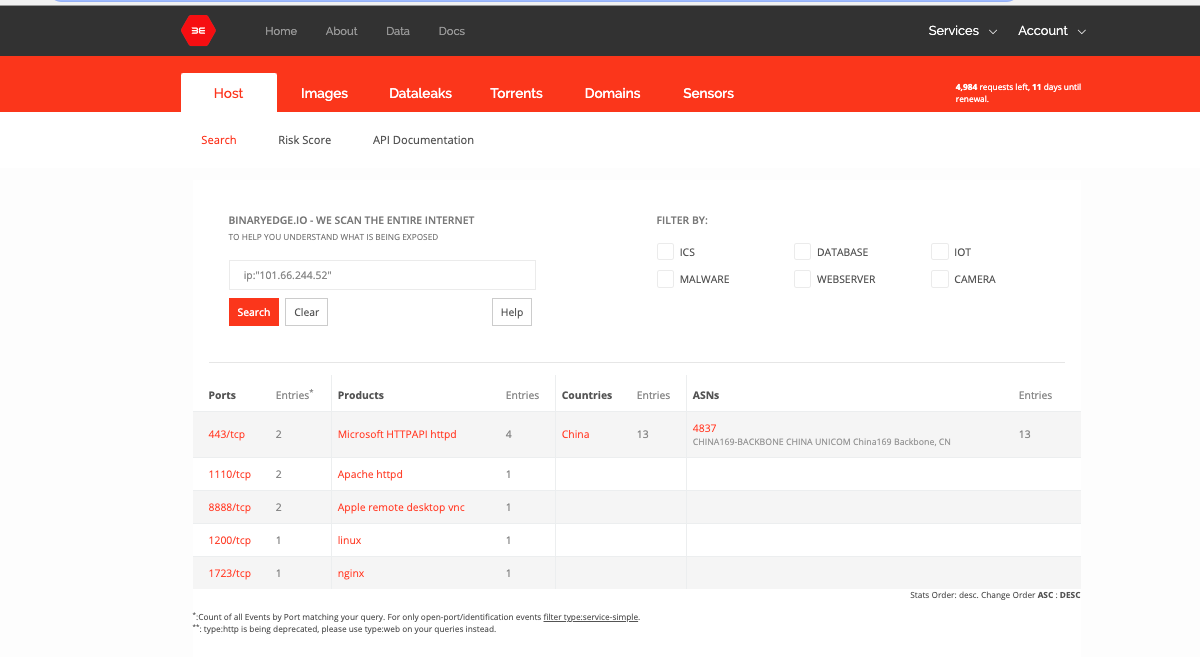Filter by port 1200/tcp
The height and width of the screenshot is (657, 1200).
pos(230,540)
